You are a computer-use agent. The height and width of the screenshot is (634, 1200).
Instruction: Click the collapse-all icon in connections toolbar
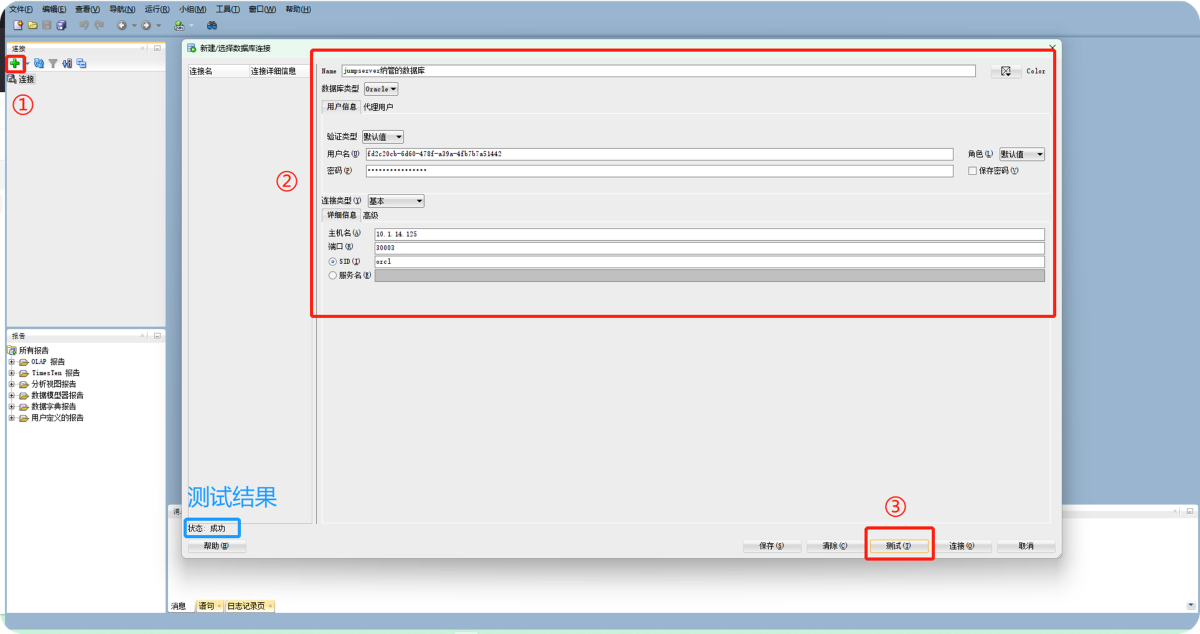coord(81,63)
